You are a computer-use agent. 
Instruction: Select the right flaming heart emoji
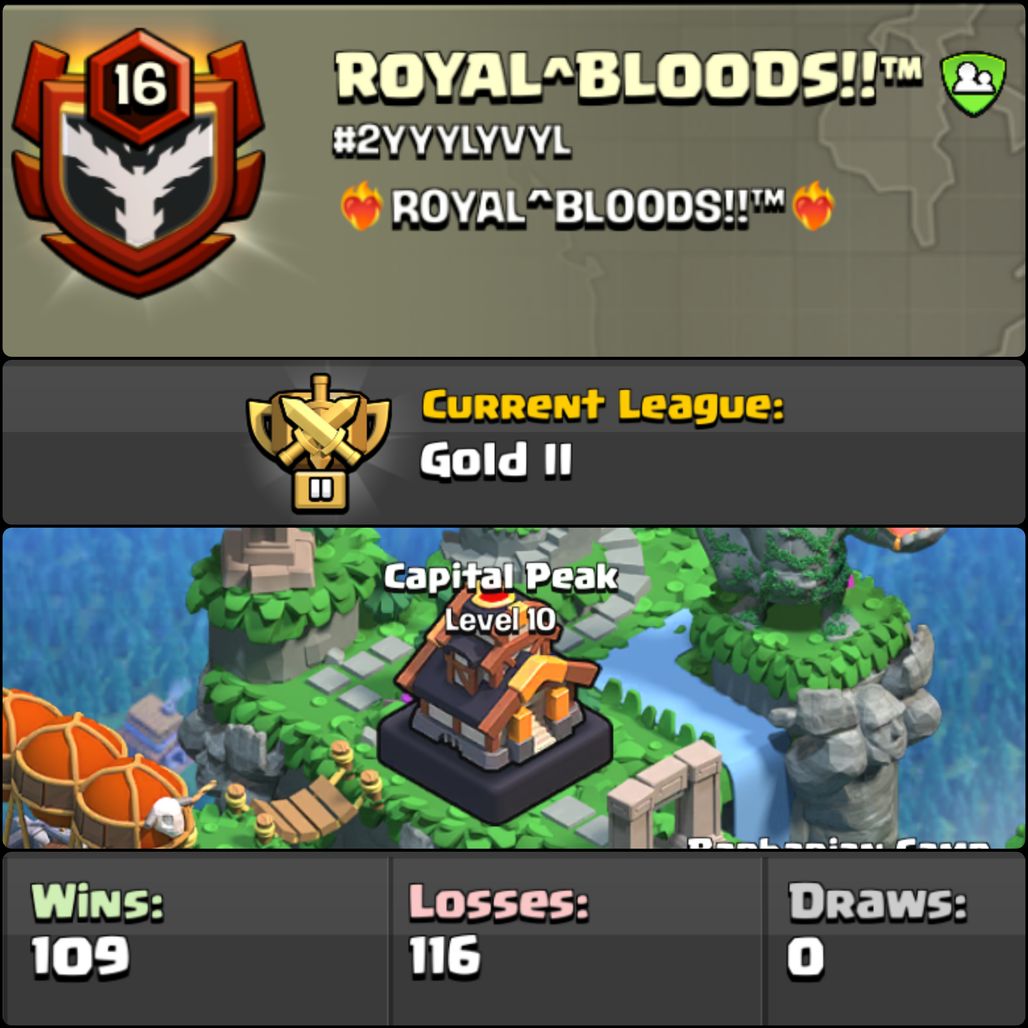813,207
